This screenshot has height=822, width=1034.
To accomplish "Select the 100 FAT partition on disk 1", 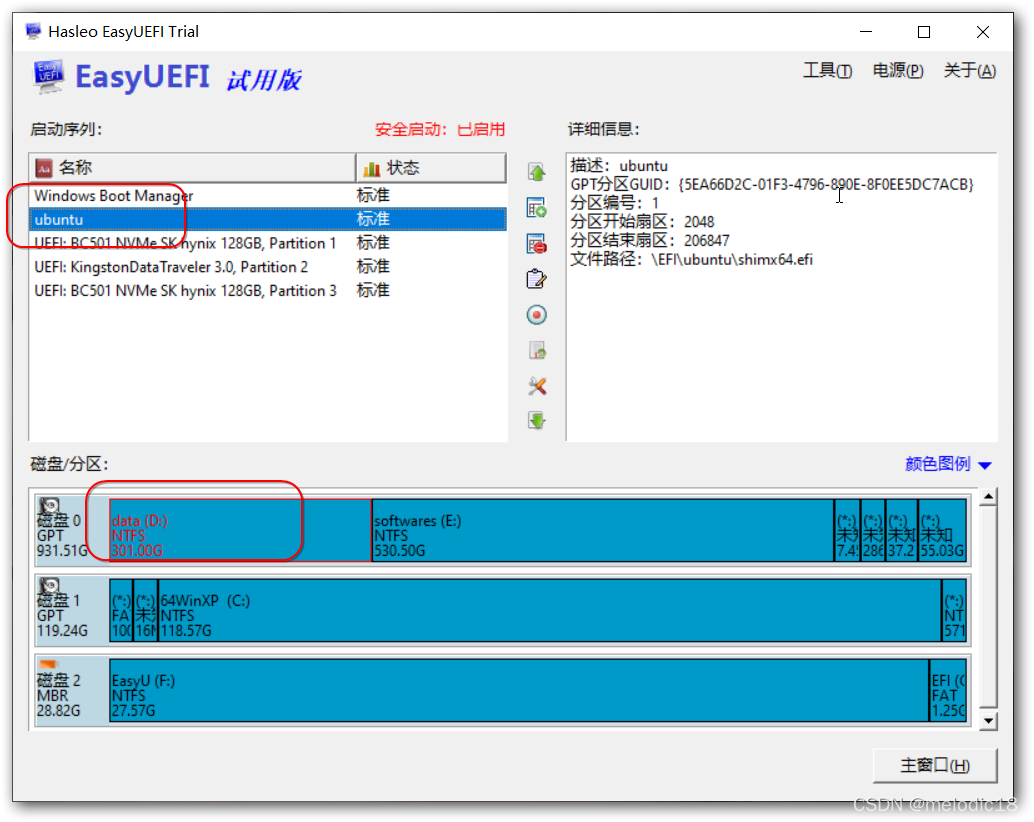I will (121, 610).
